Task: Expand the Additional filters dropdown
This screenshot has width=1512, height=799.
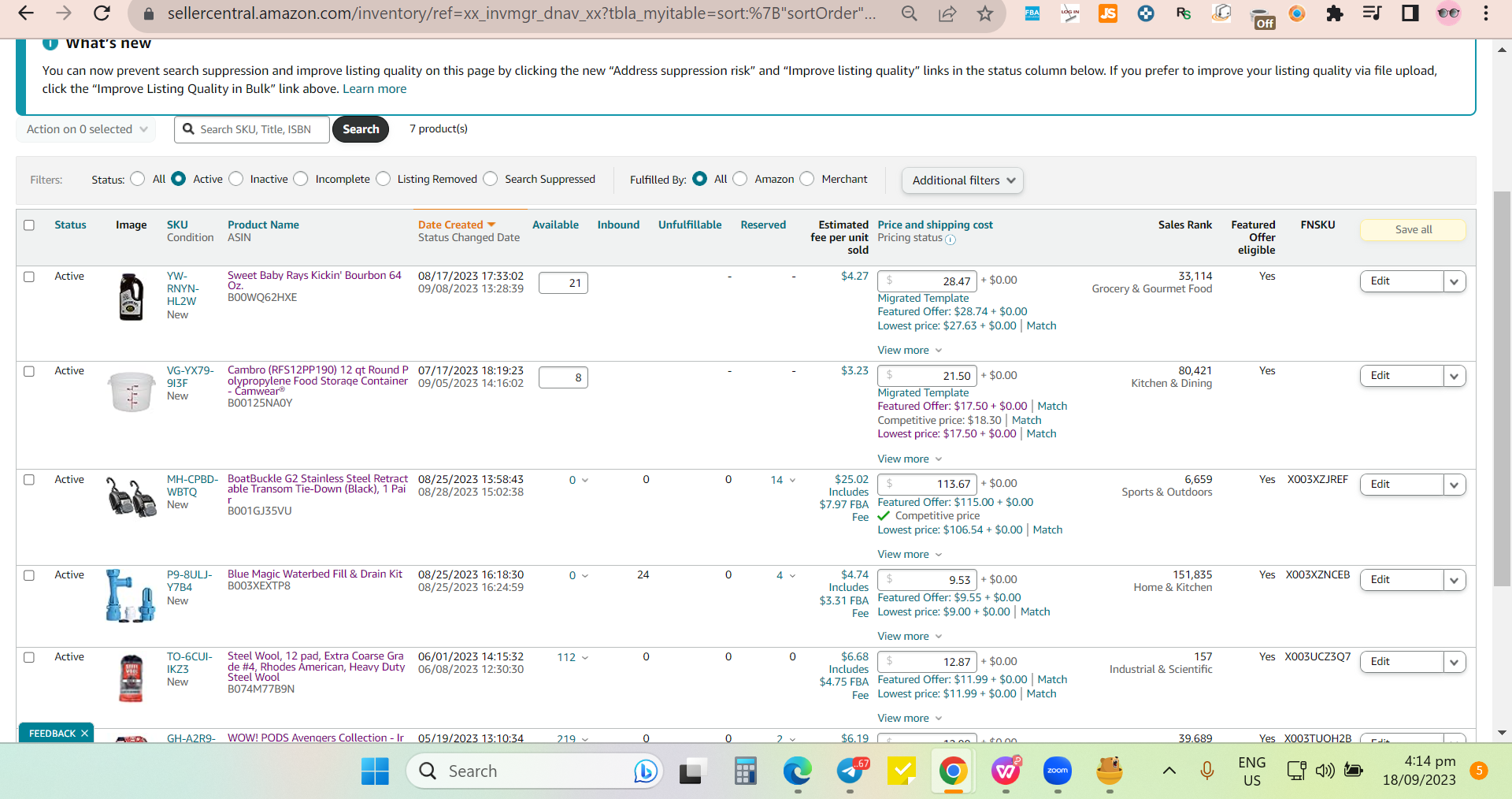Action: [x=962, y=180]
